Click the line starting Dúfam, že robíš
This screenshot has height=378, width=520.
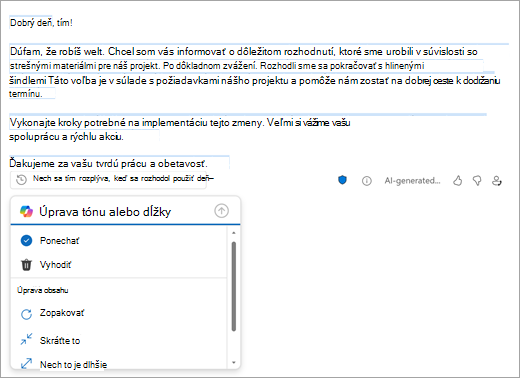(243, 51)
